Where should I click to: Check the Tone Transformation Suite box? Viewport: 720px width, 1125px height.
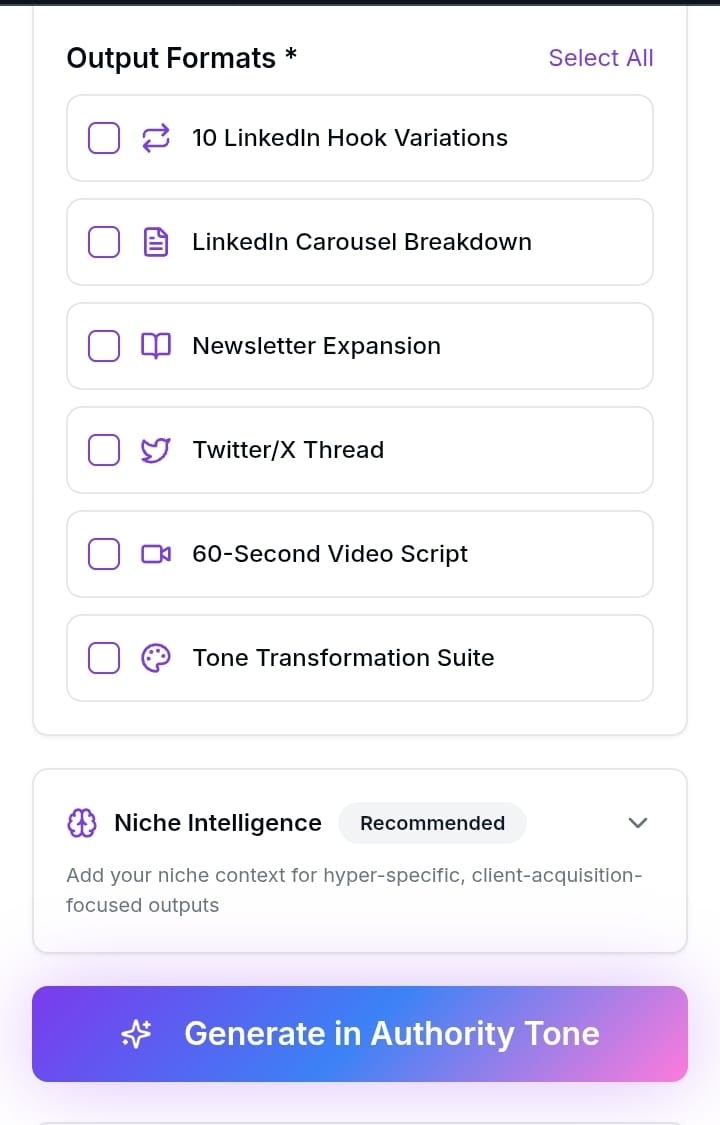(x=103, y=658)
